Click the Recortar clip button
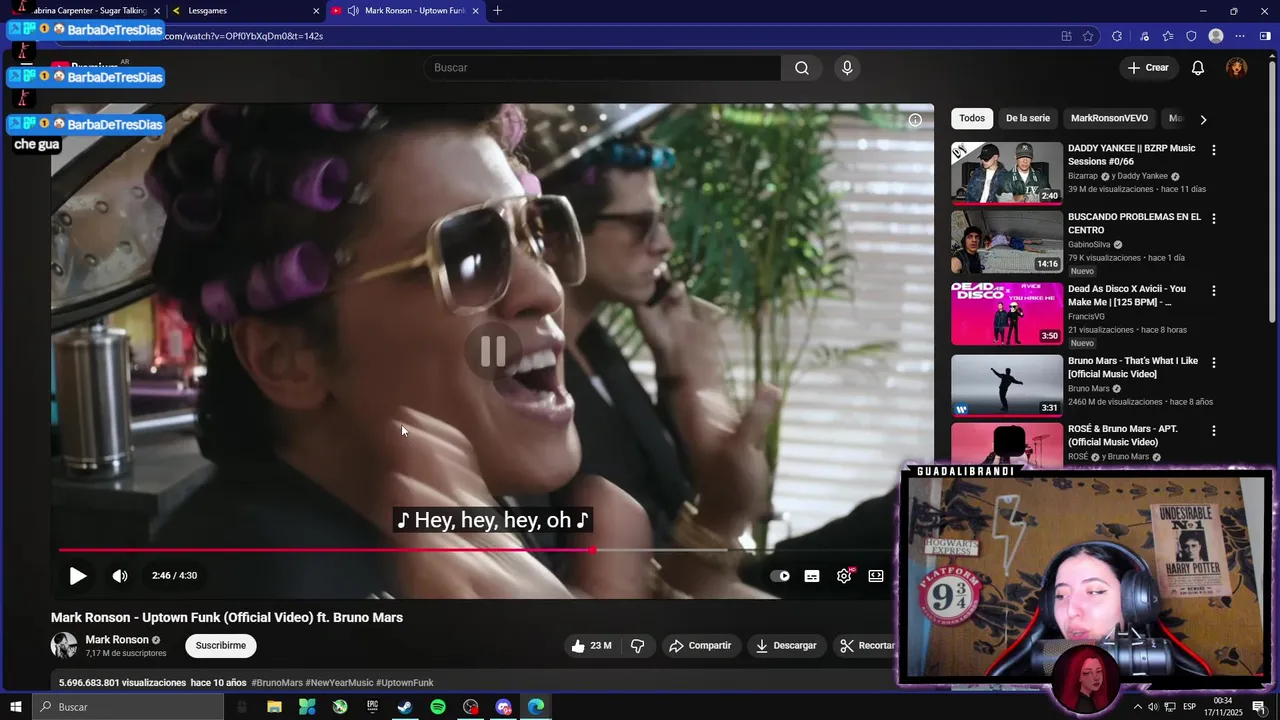Image resolution: width=1280 pixels, height=720 pixels. pyautogui.click(x=866, y=646)
